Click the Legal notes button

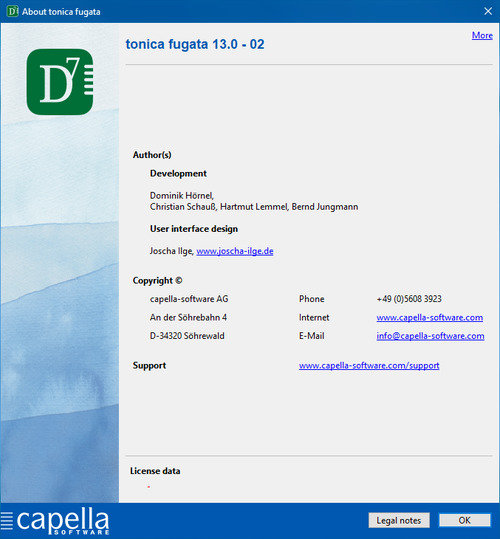[x=399, y=520]
